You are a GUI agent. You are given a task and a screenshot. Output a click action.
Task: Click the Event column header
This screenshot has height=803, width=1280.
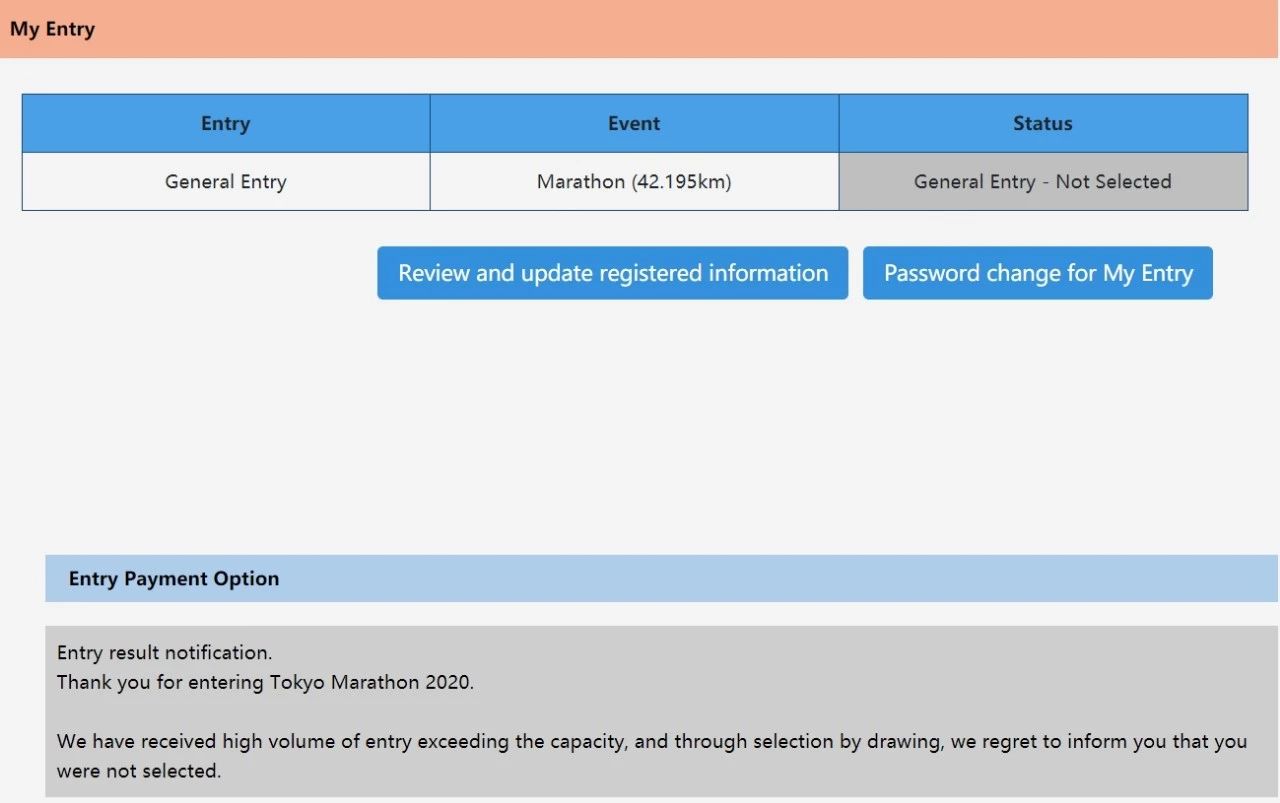pyautogui.click(x=634, y=123)
